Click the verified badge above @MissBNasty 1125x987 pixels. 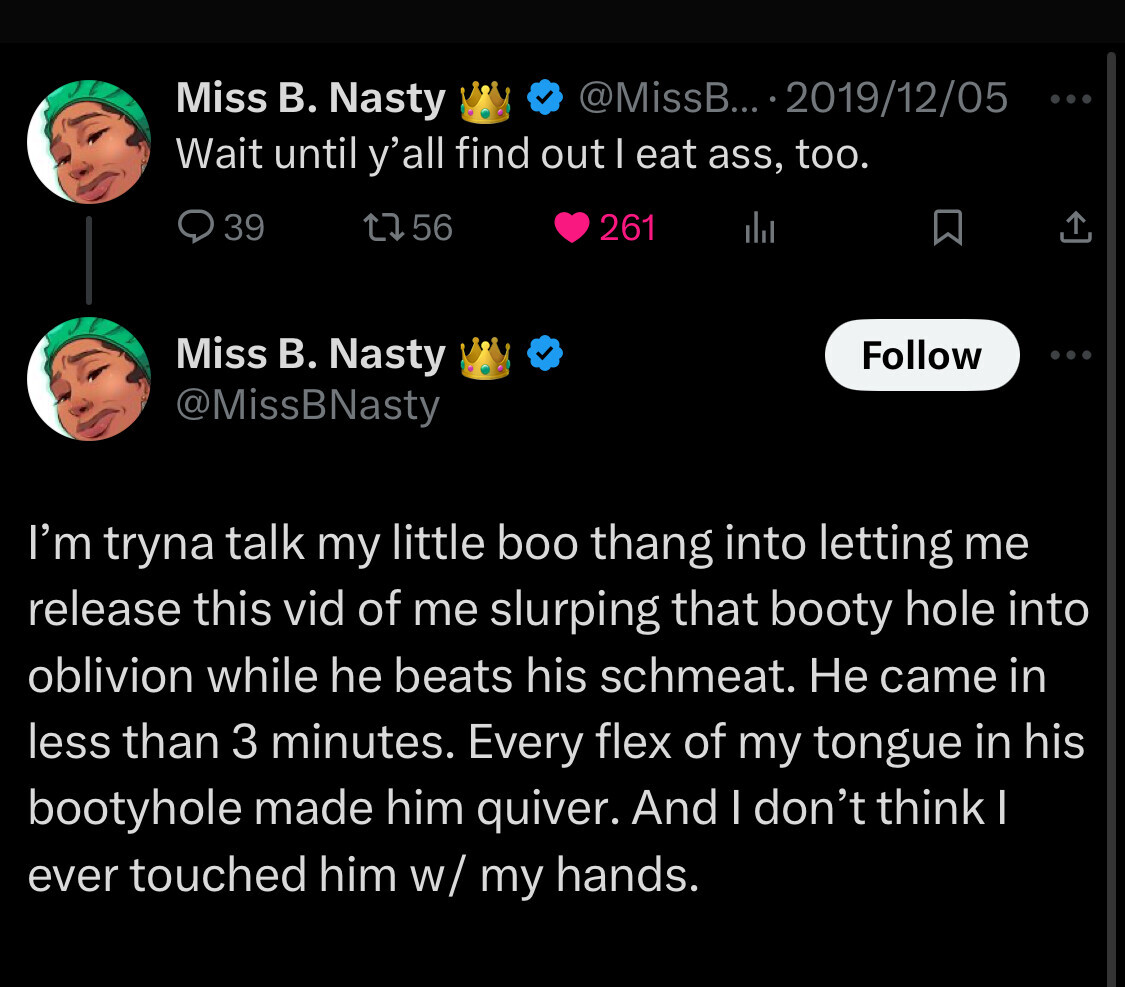click(x=544, y=354)
